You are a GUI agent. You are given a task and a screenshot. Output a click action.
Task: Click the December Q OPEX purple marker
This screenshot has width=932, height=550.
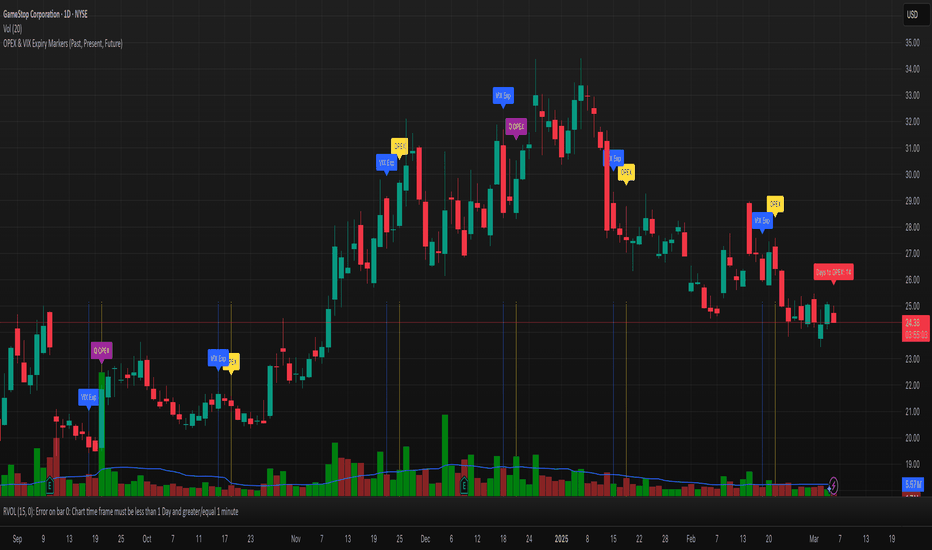[516, 127]
